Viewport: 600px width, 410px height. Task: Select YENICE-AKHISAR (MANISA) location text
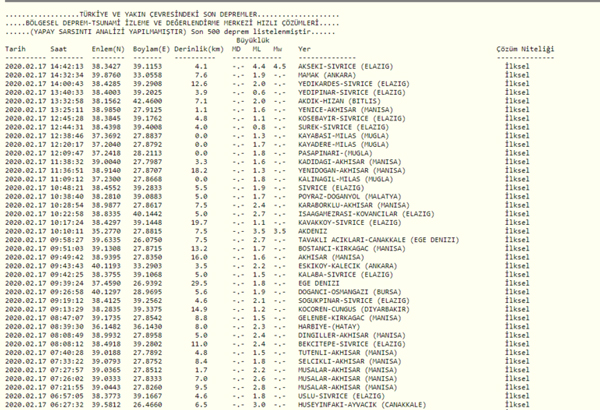point(346,110)
